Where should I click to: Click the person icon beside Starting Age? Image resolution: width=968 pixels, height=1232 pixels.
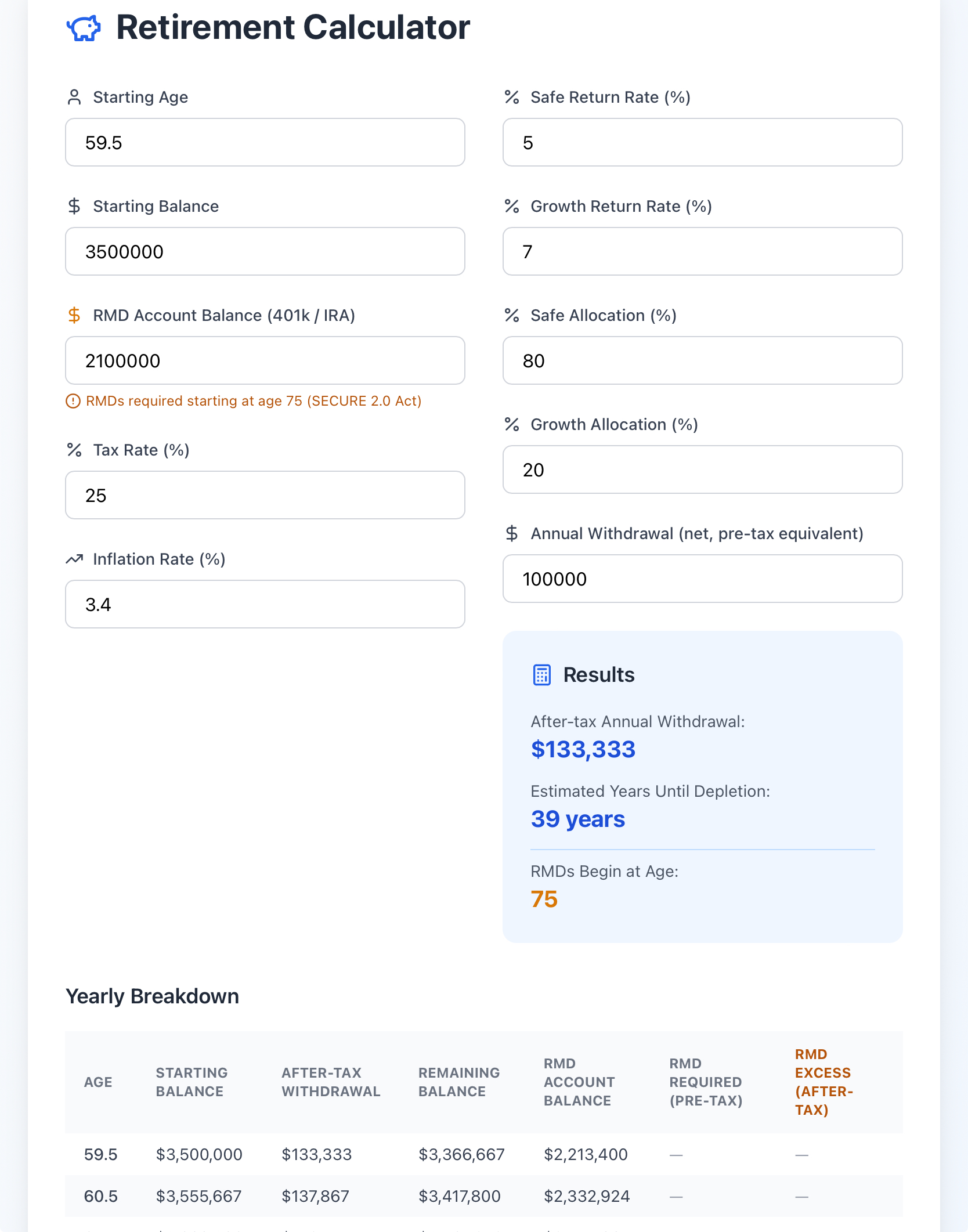(x=74, y=97)
